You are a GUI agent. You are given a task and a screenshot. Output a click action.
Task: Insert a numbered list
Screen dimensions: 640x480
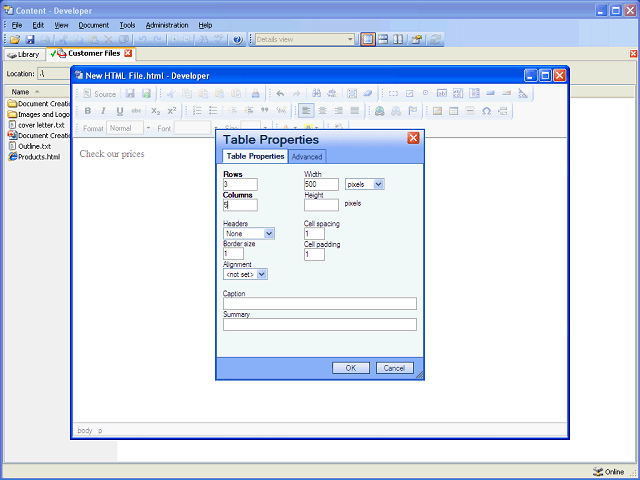coord(197,111)
